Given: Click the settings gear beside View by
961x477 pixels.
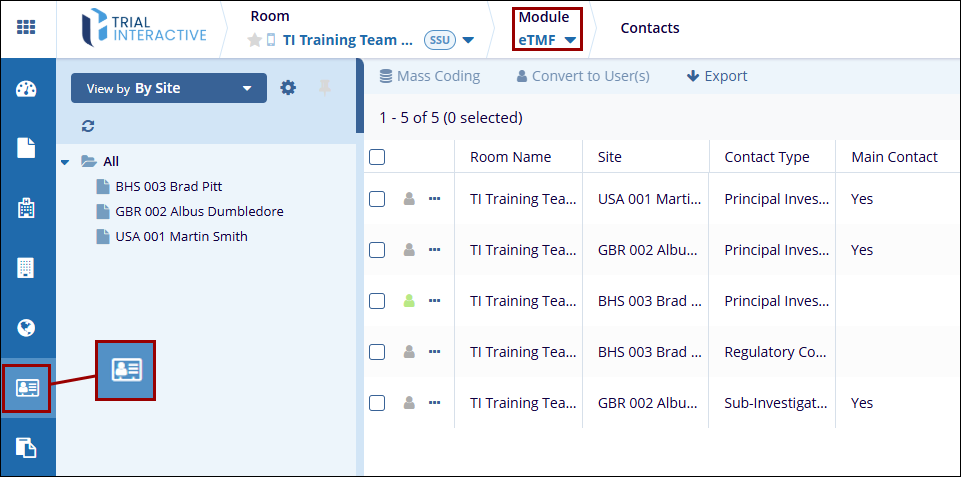Looking at the screenshot, I should point(288,88).
